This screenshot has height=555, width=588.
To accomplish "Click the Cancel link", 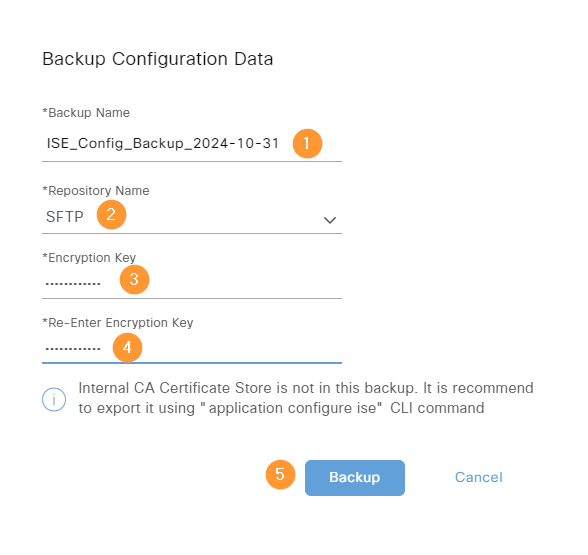I will tap(478, 477).
